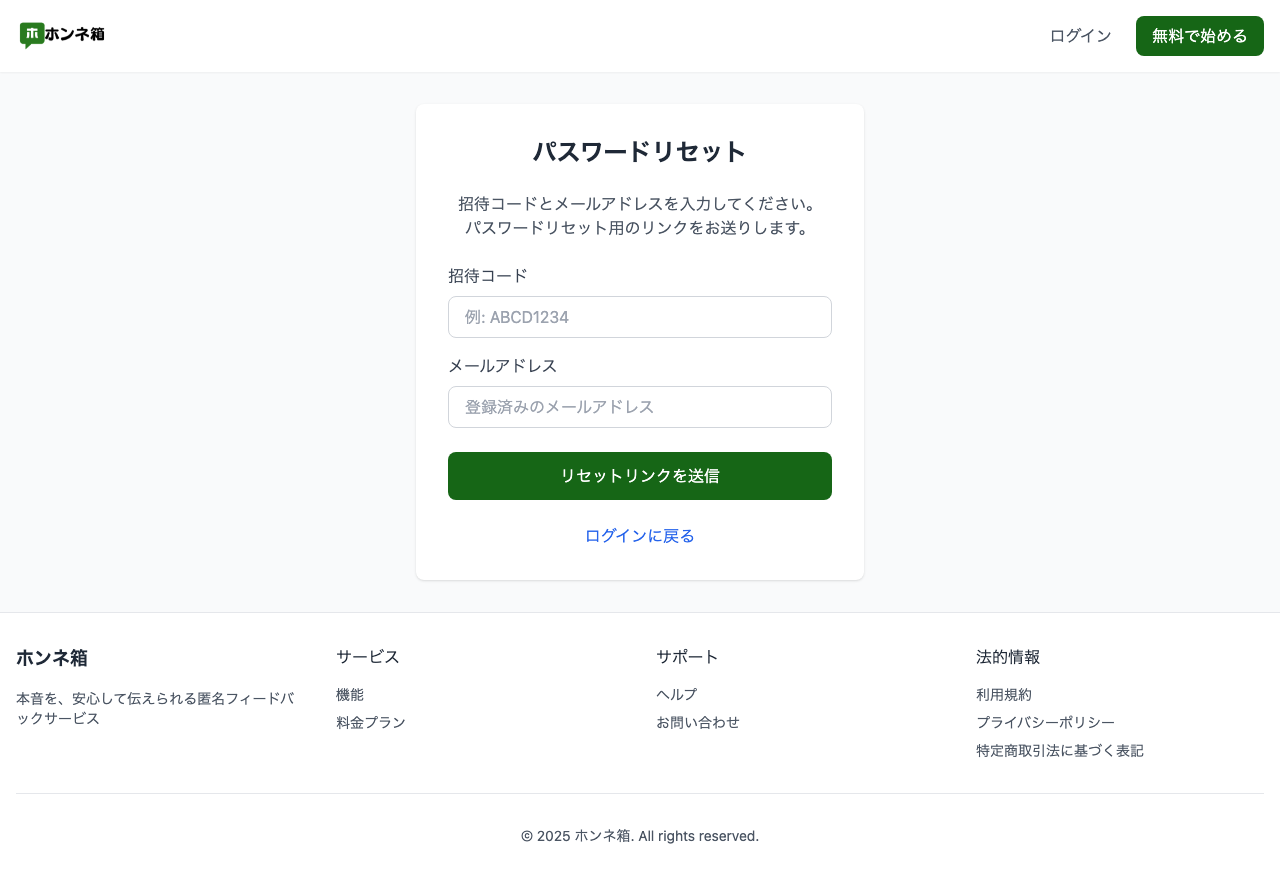Screen dimensions: 1280x878
Task: Select the サポート footer section heading
Action: tap(686, 657)
